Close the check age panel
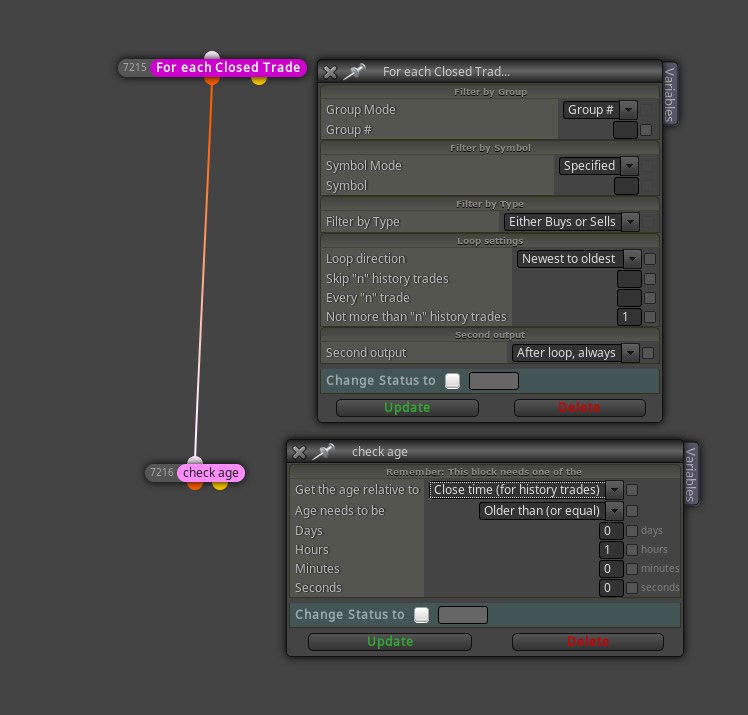748x715 pixels. click(x=299, y=452)
